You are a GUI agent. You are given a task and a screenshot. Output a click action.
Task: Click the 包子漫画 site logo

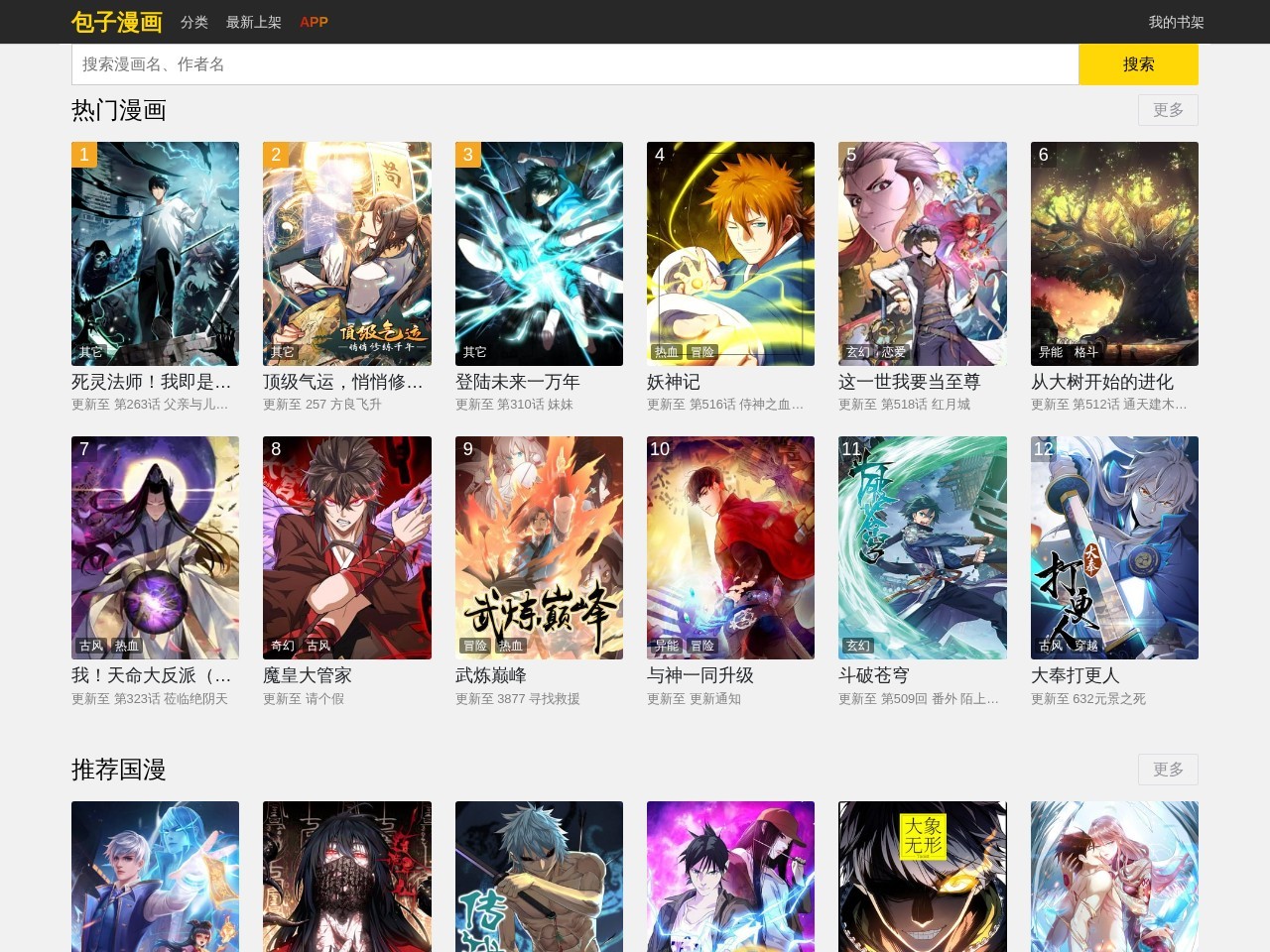(116, 22)
